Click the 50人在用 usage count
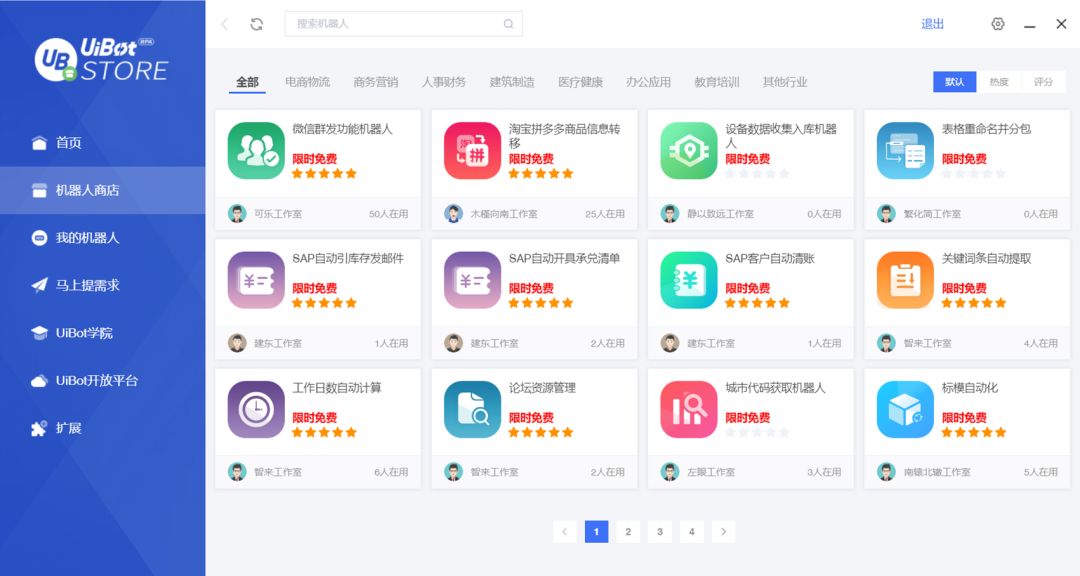 click(x=388, y=214)
